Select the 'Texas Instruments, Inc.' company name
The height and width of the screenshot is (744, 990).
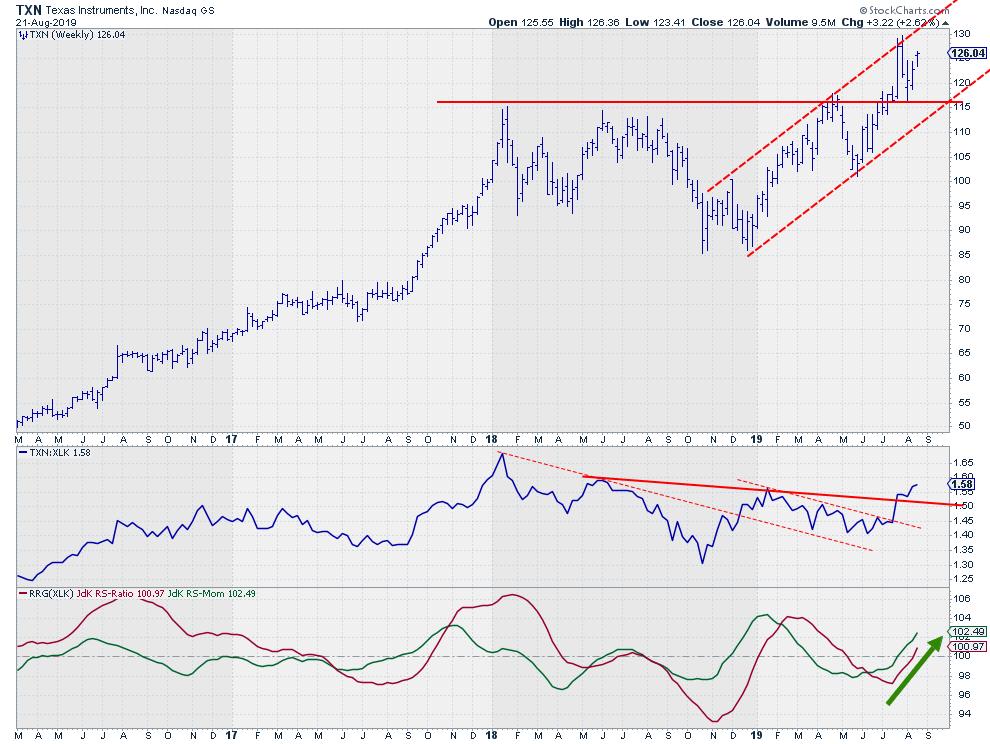[x=101, y=11]
